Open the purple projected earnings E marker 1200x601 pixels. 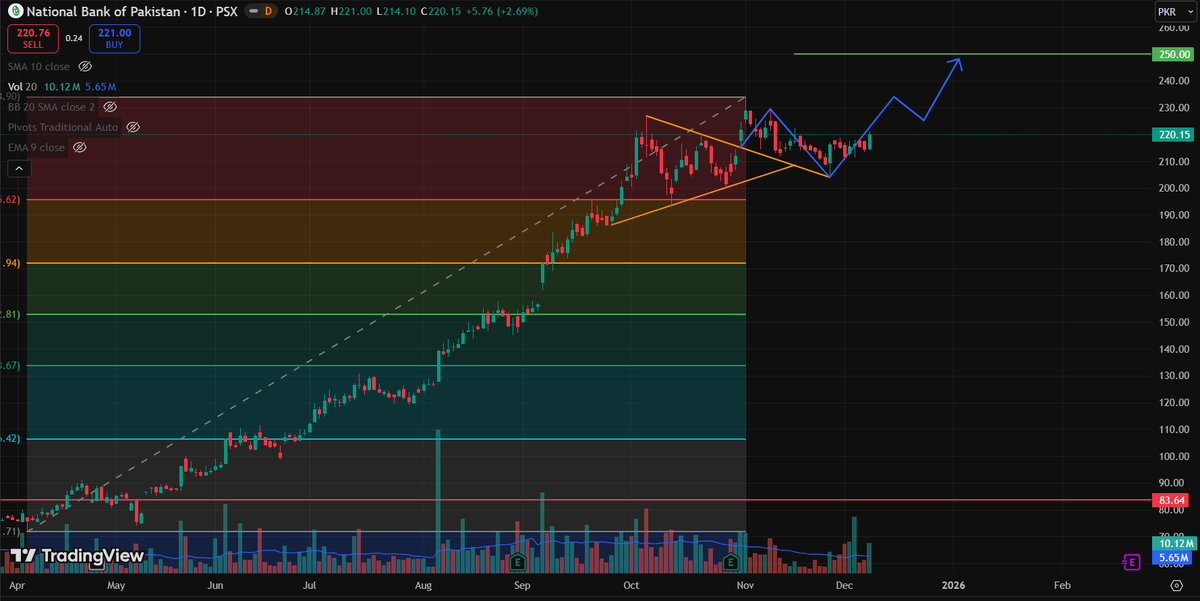tap(1132, 562)
